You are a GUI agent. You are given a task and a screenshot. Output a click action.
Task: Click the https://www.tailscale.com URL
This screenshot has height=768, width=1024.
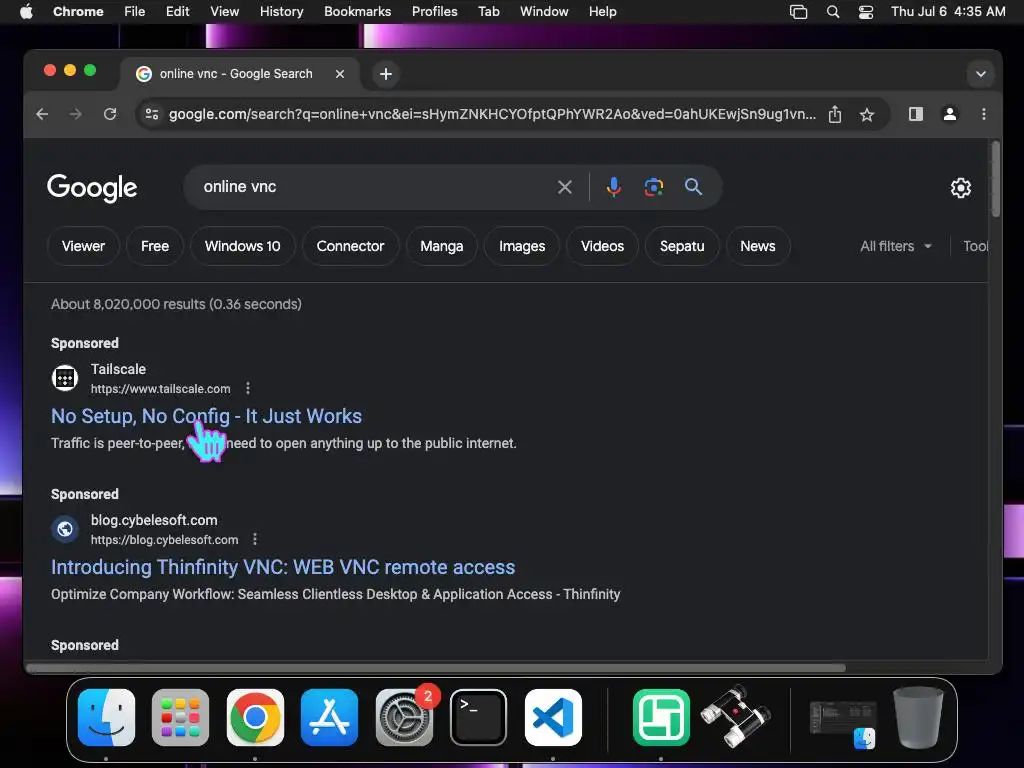pyautogui.click(x=161, y=389)
